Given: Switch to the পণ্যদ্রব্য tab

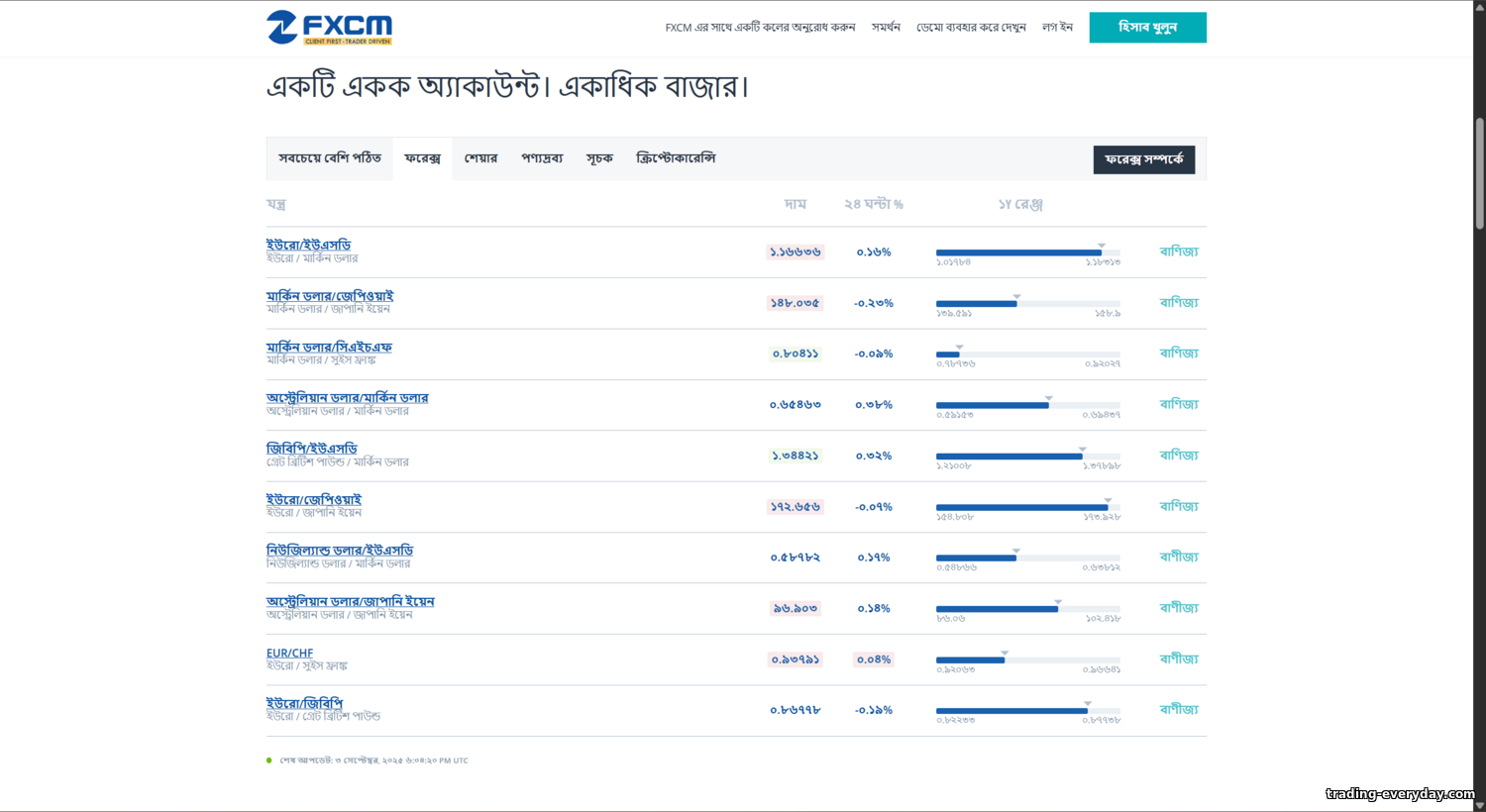Looking at the screenshot, I should pyautogui.click(x=542, y=158).
